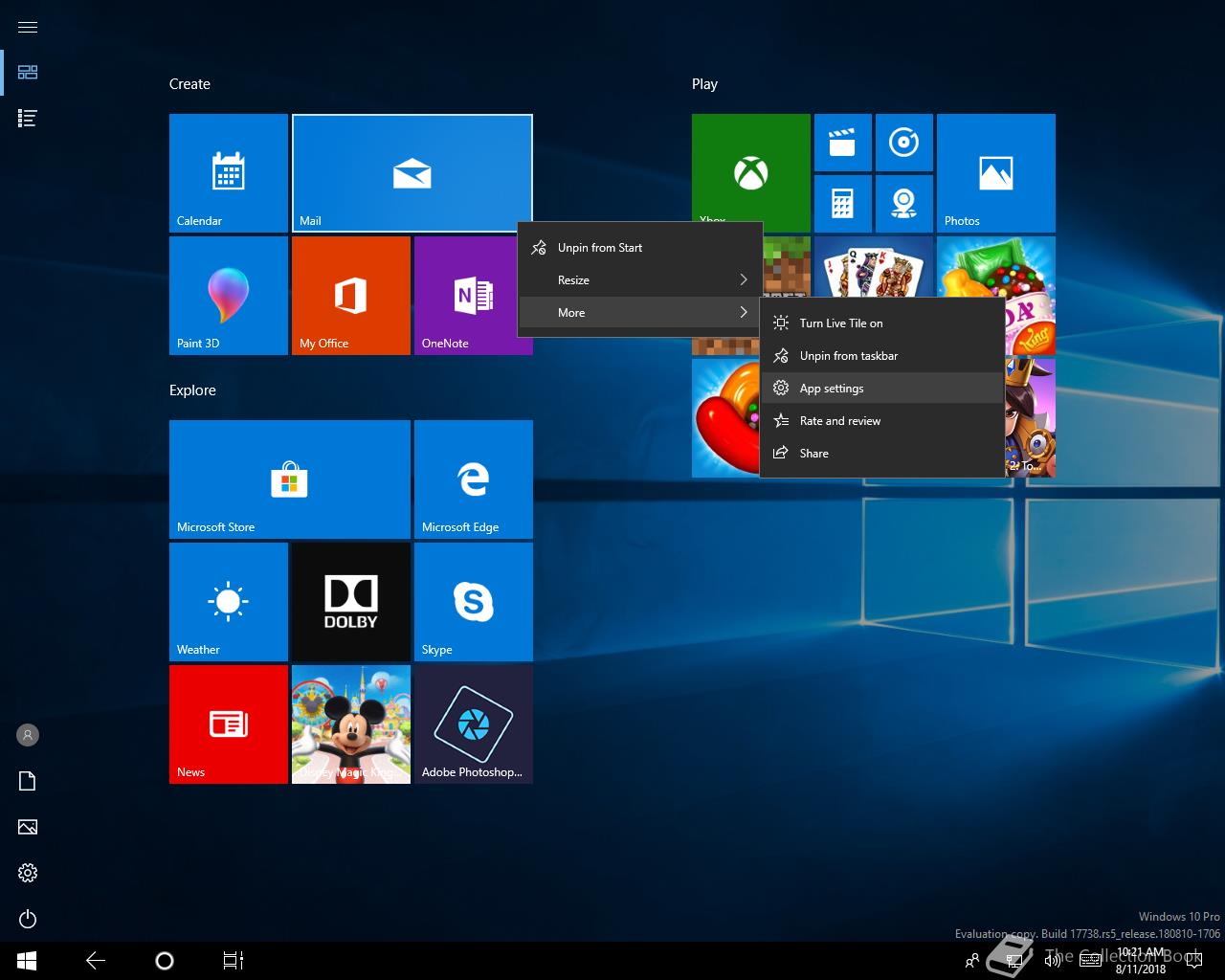
Task: Click the volume speaker tray icon
Action: coord(1053,961)
